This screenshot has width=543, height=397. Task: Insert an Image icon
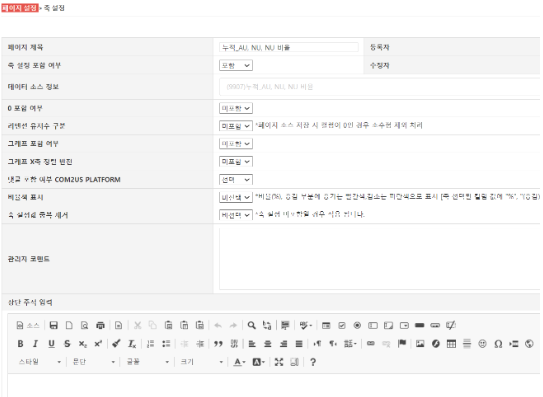point(420,344)
